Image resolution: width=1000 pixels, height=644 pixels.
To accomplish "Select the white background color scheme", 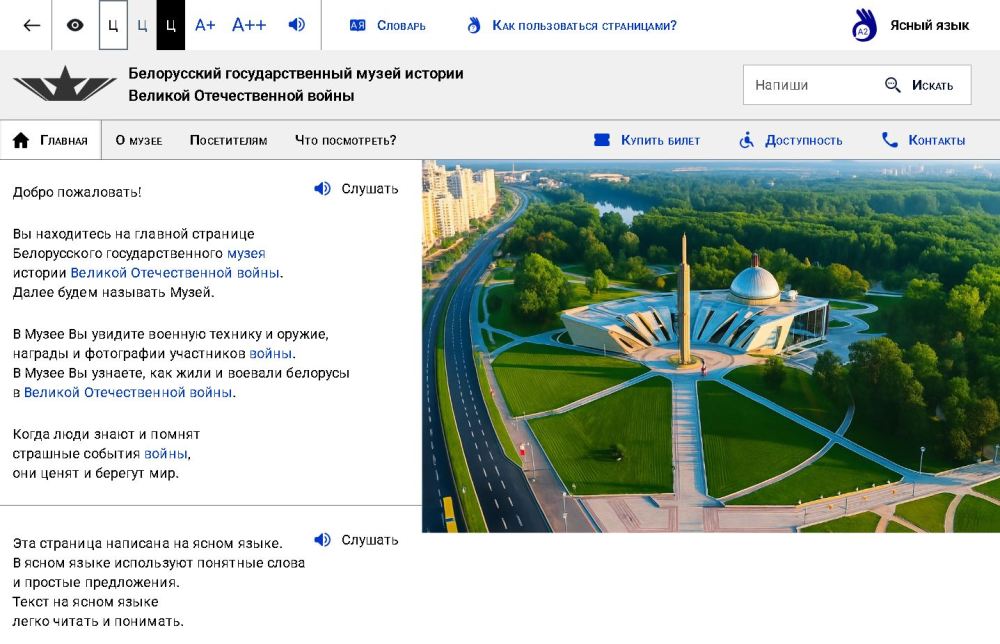I will pyautogui.click(x=113, y=25).
